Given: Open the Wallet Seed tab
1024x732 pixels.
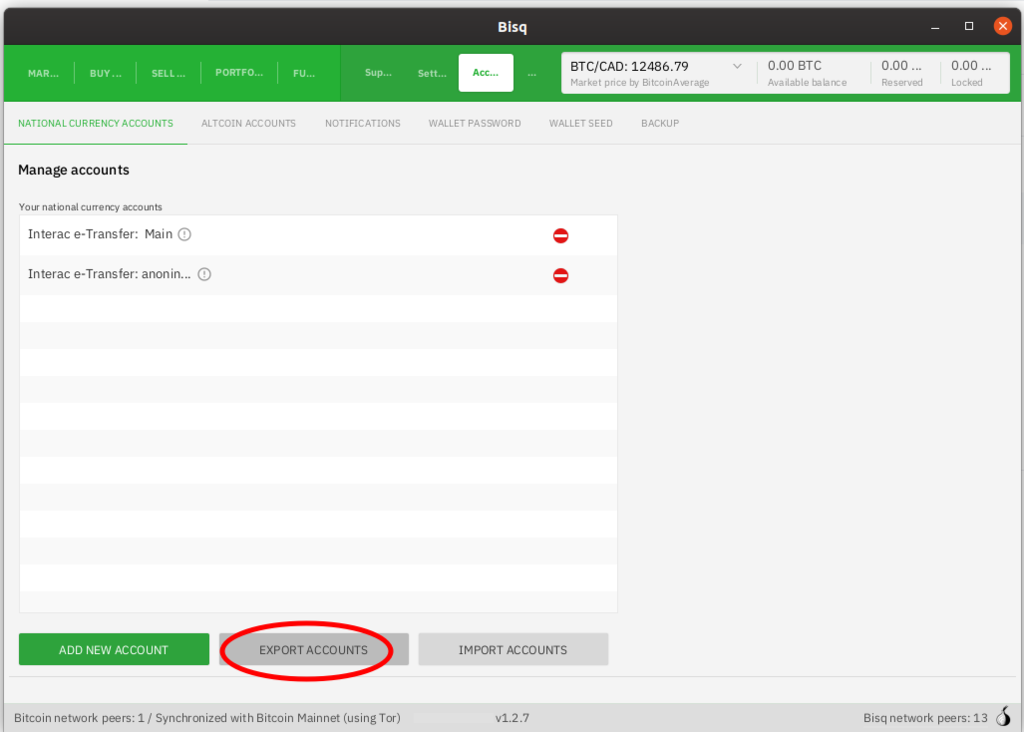Looking at the screenshot, I should tap(580, 123).
